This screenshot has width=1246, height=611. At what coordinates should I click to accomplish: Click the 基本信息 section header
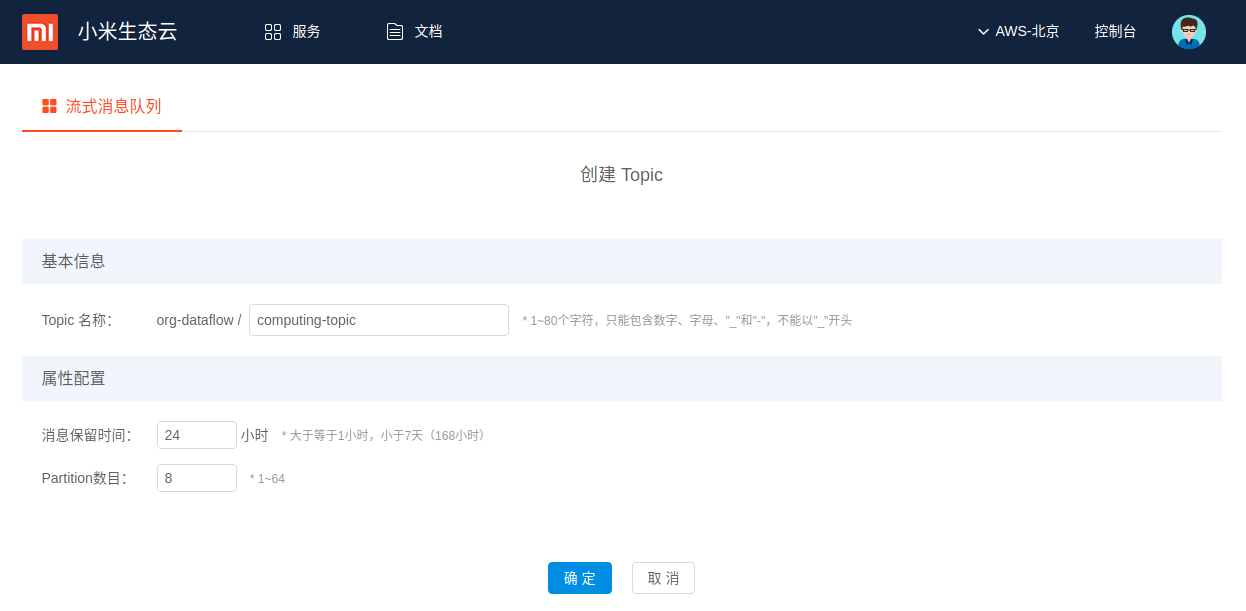click(74, 261)
